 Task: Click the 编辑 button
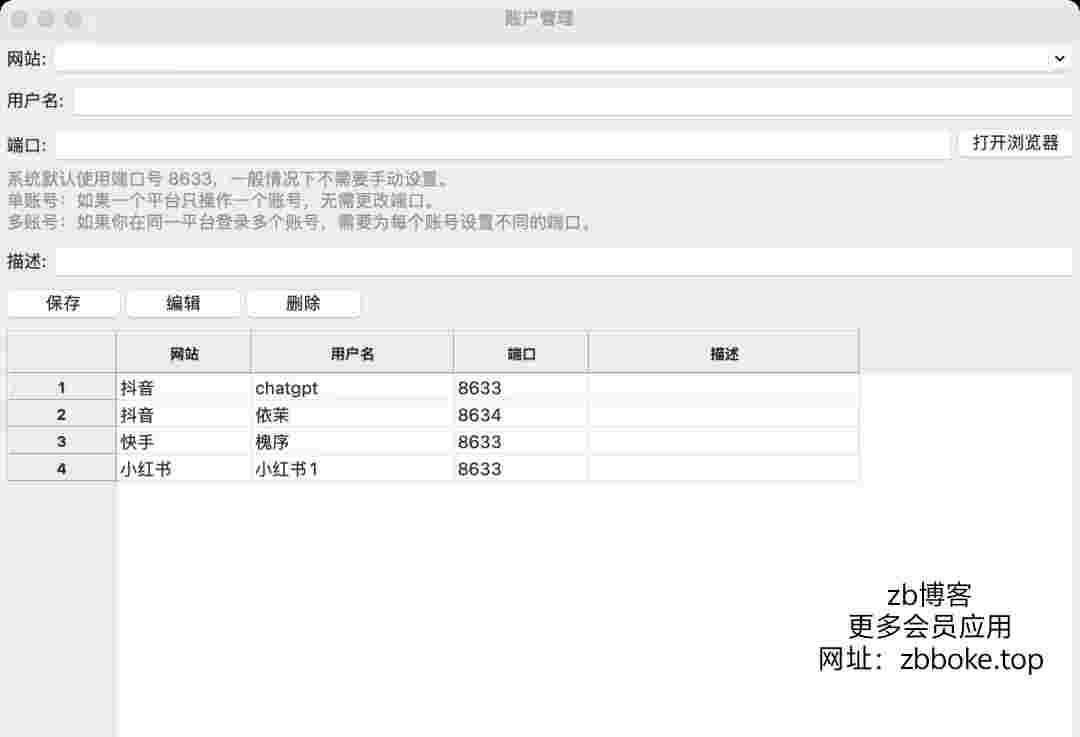183,303
